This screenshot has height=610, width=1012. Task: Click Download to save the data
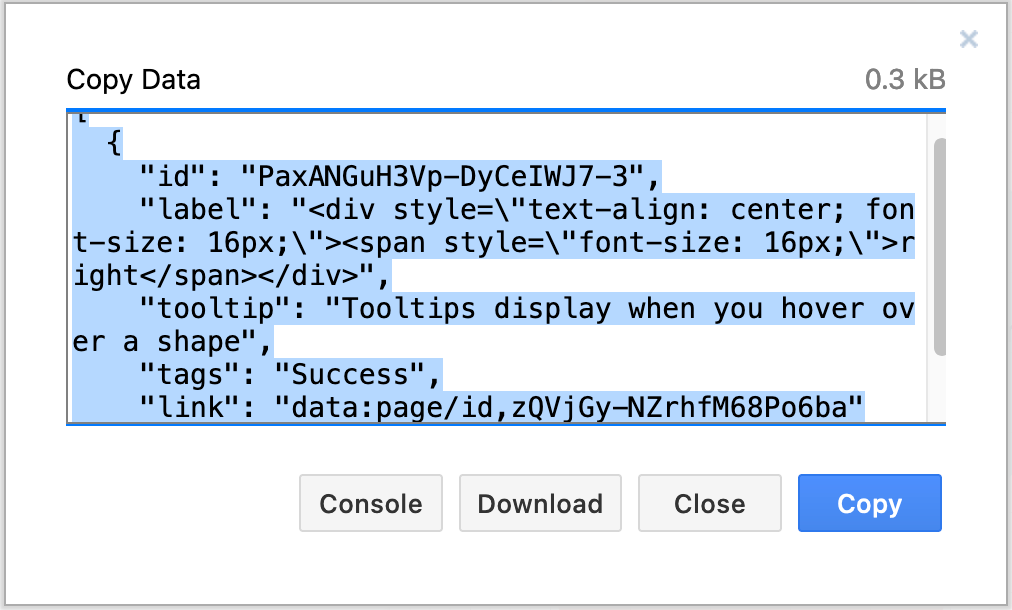[x=540, y=503]
